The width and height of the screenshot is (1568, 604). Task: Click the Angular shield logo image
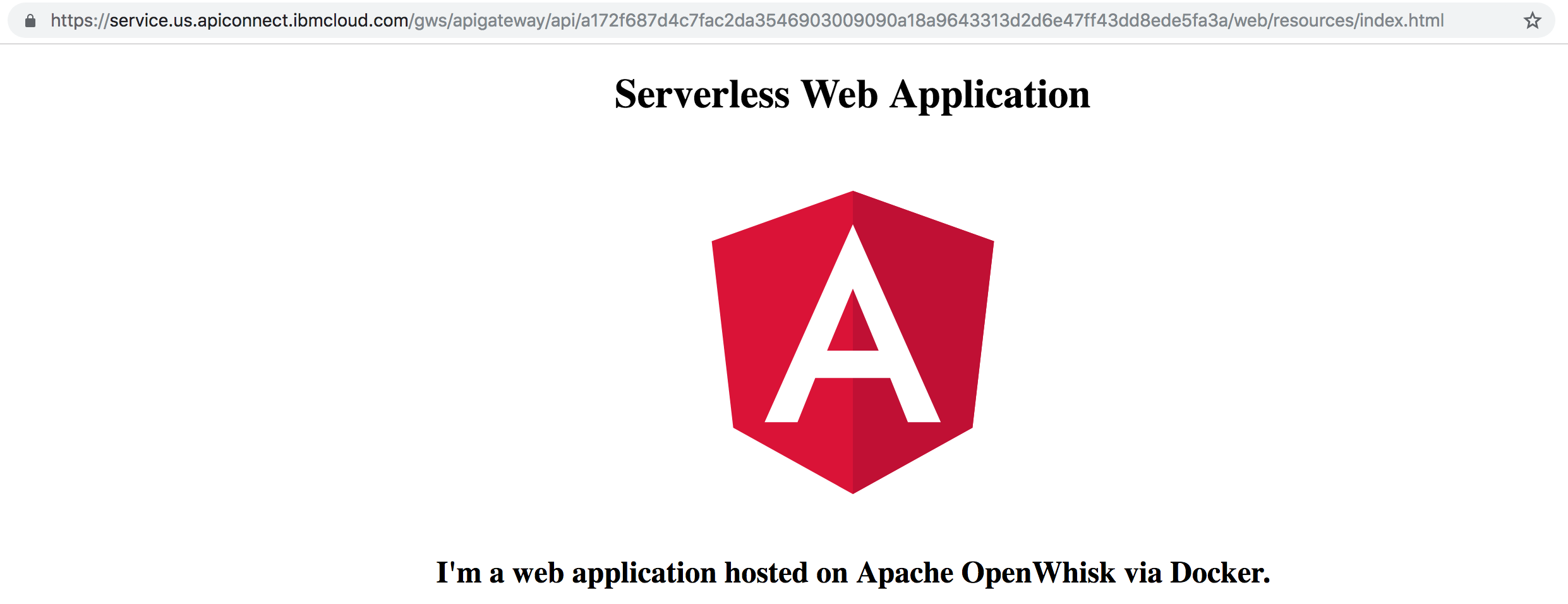pos(853,342)
